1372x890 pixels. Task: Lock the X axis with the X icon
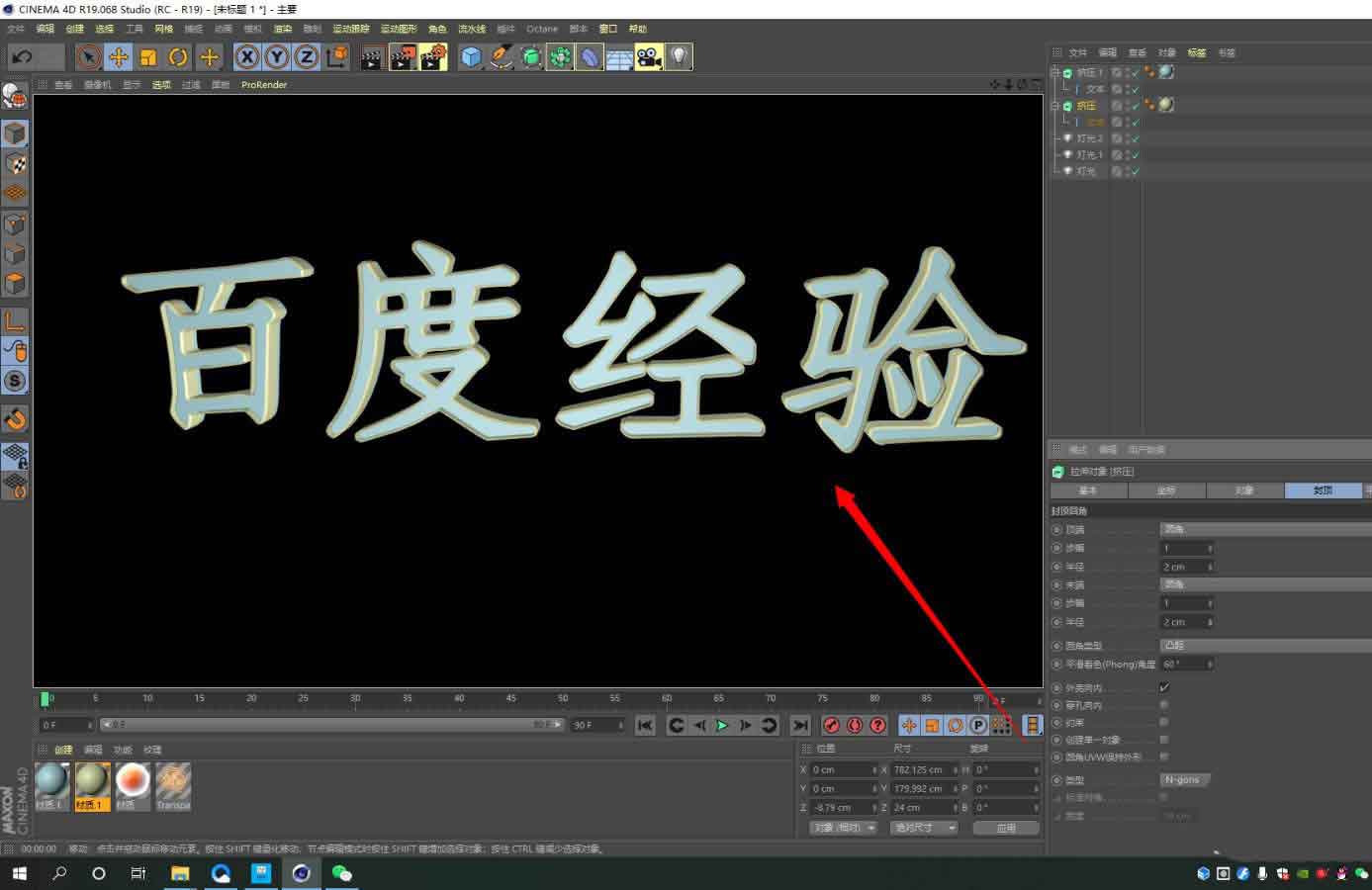[246, 57]
